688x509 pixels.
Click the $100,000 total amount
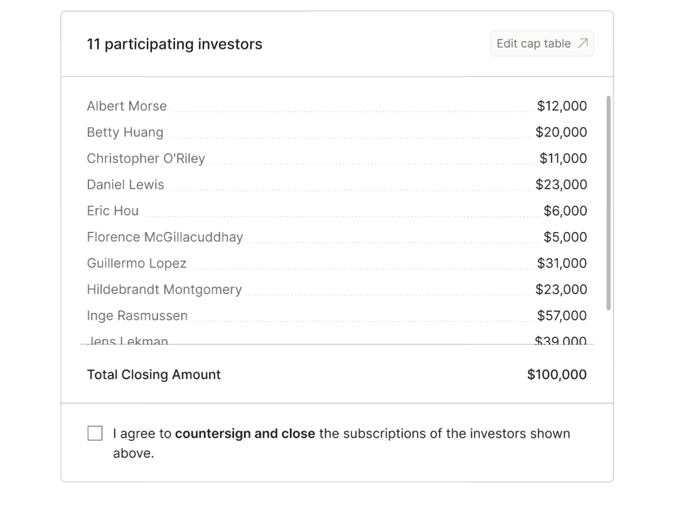(557, 374)
